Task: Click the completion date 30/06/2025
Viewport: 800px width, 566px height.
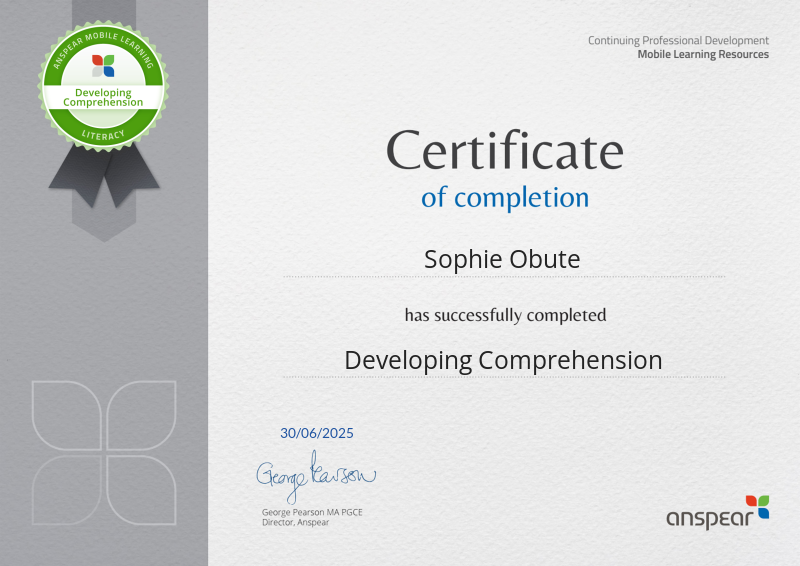Action: click(x=317, y=433)
